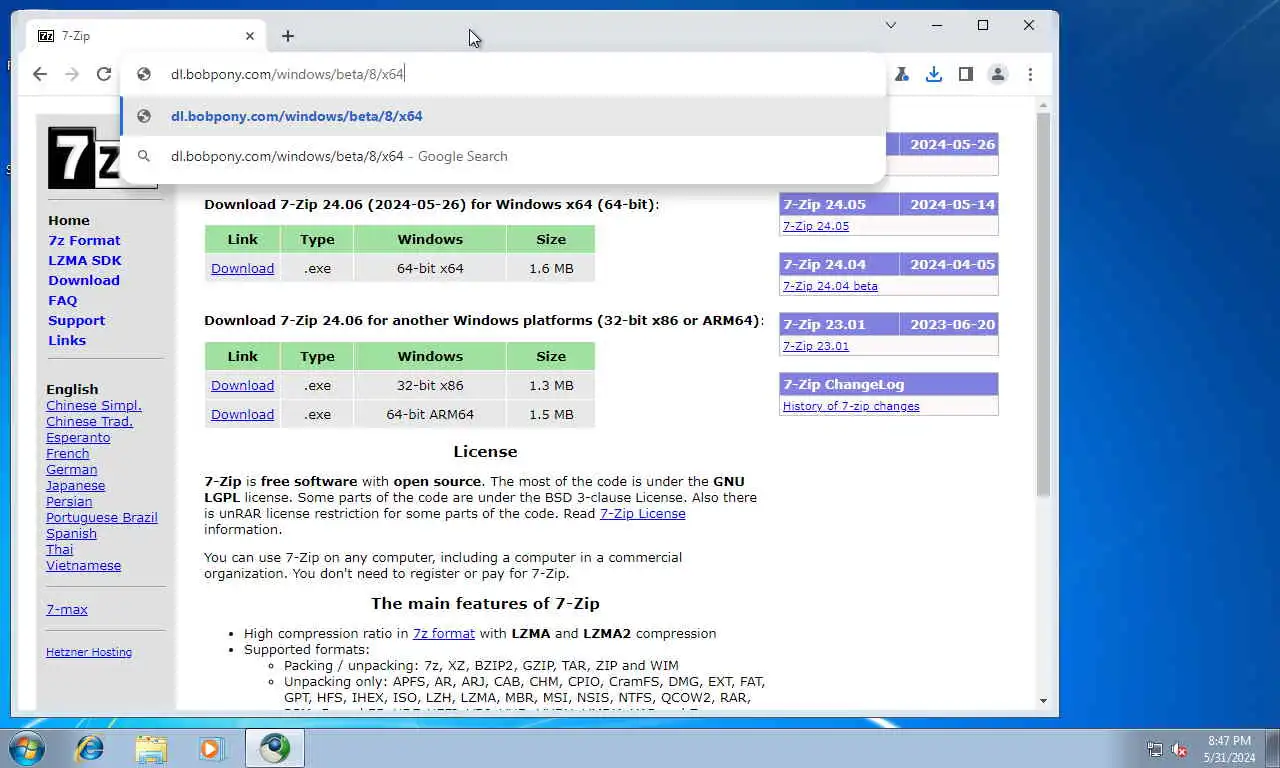Image resolution: width=1280 pixels, height=768 pixels.
Task: Open the muted volume tray icon
Action: (1179, 749)
